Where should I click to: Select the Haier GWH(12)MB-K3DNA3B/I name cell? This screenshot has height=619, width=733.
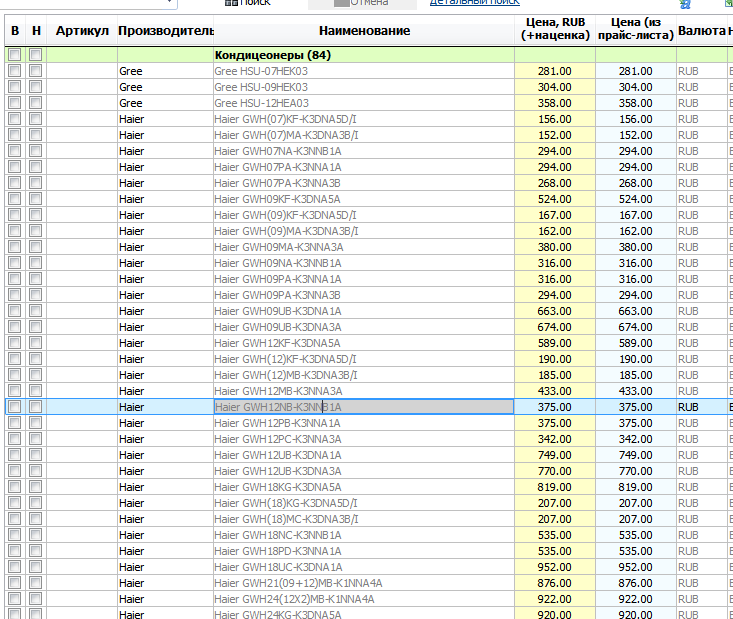click(x=364, y=374)
